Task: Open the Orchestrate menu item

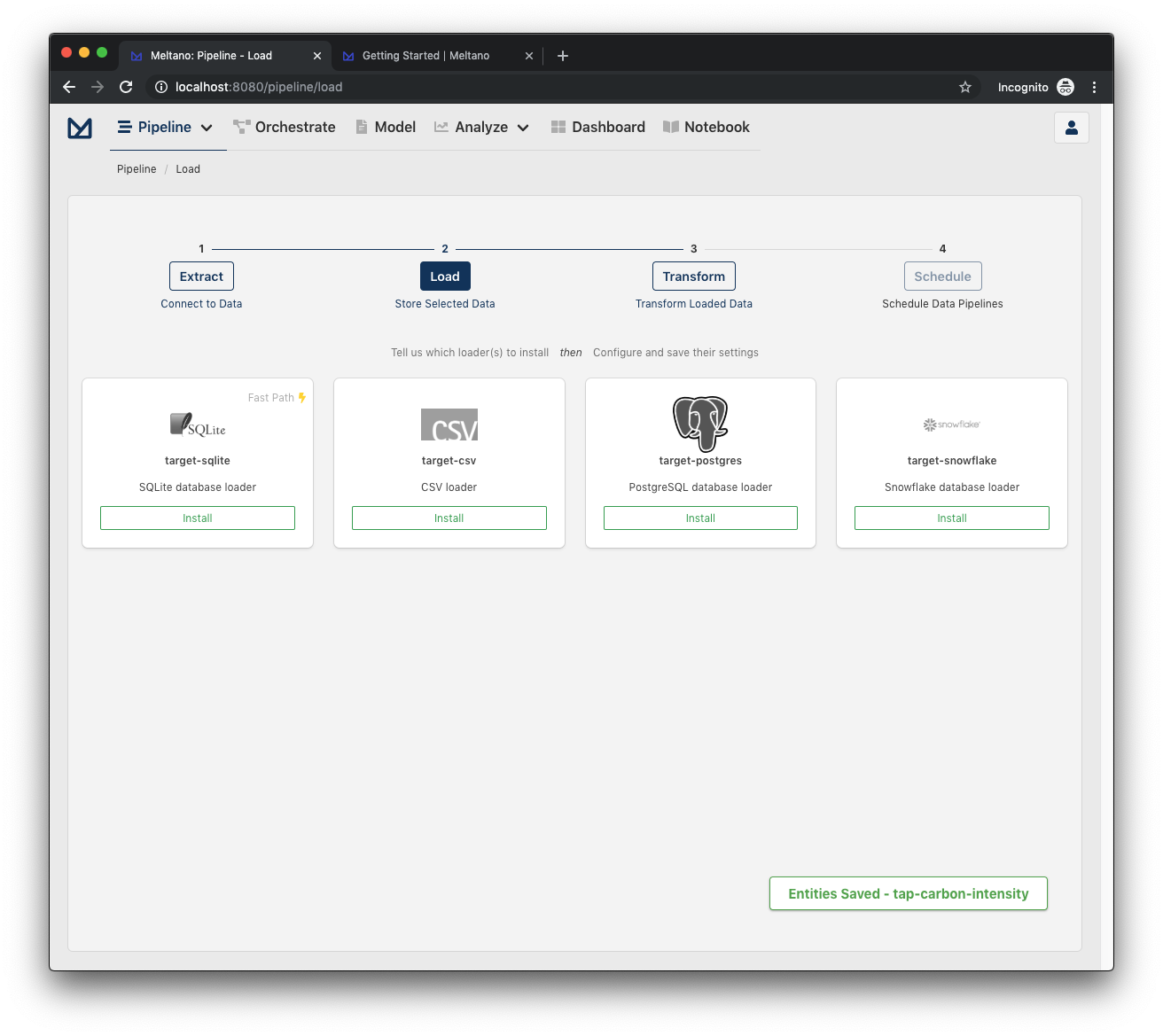Action: (x=285, y=128)
